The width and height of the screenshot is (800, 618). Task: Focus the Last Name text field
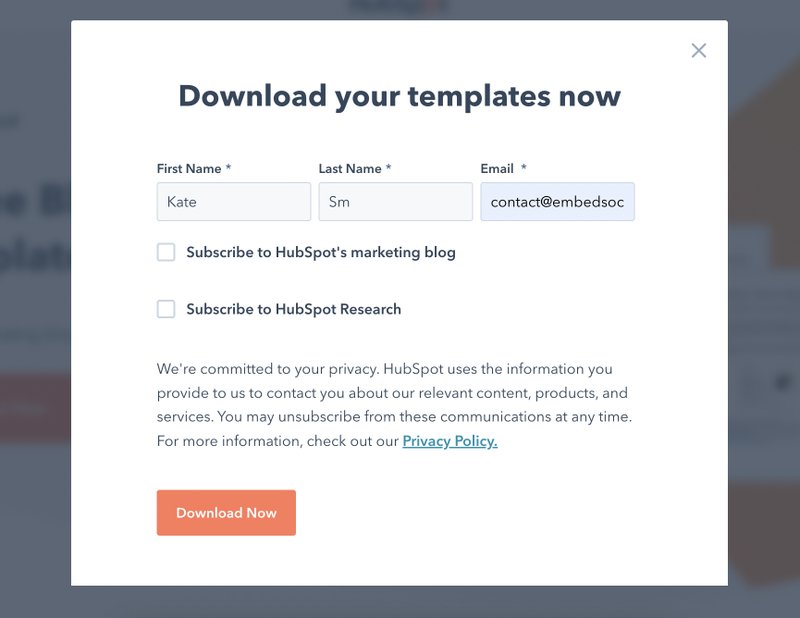(395, 202)
